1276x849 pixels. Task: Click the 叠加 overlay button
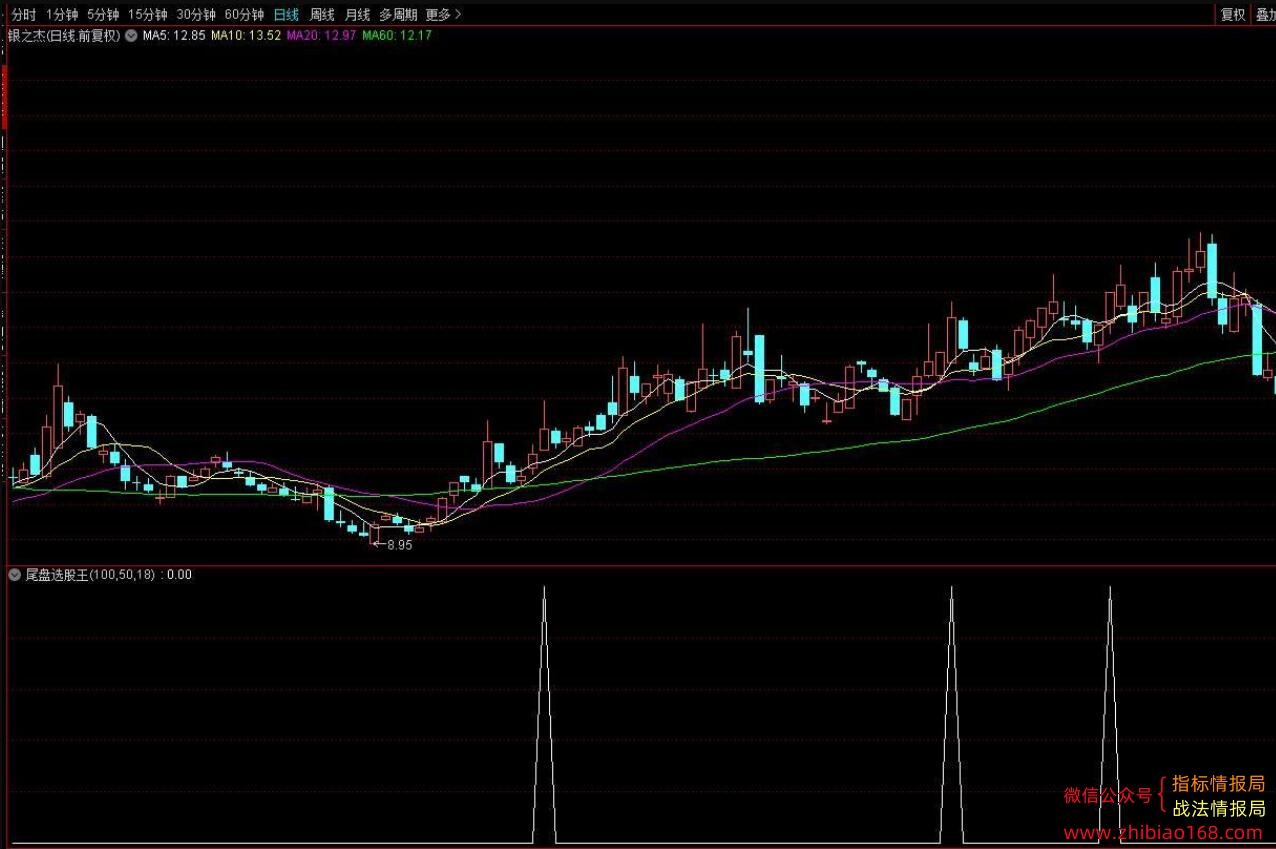pos(1265,15)
